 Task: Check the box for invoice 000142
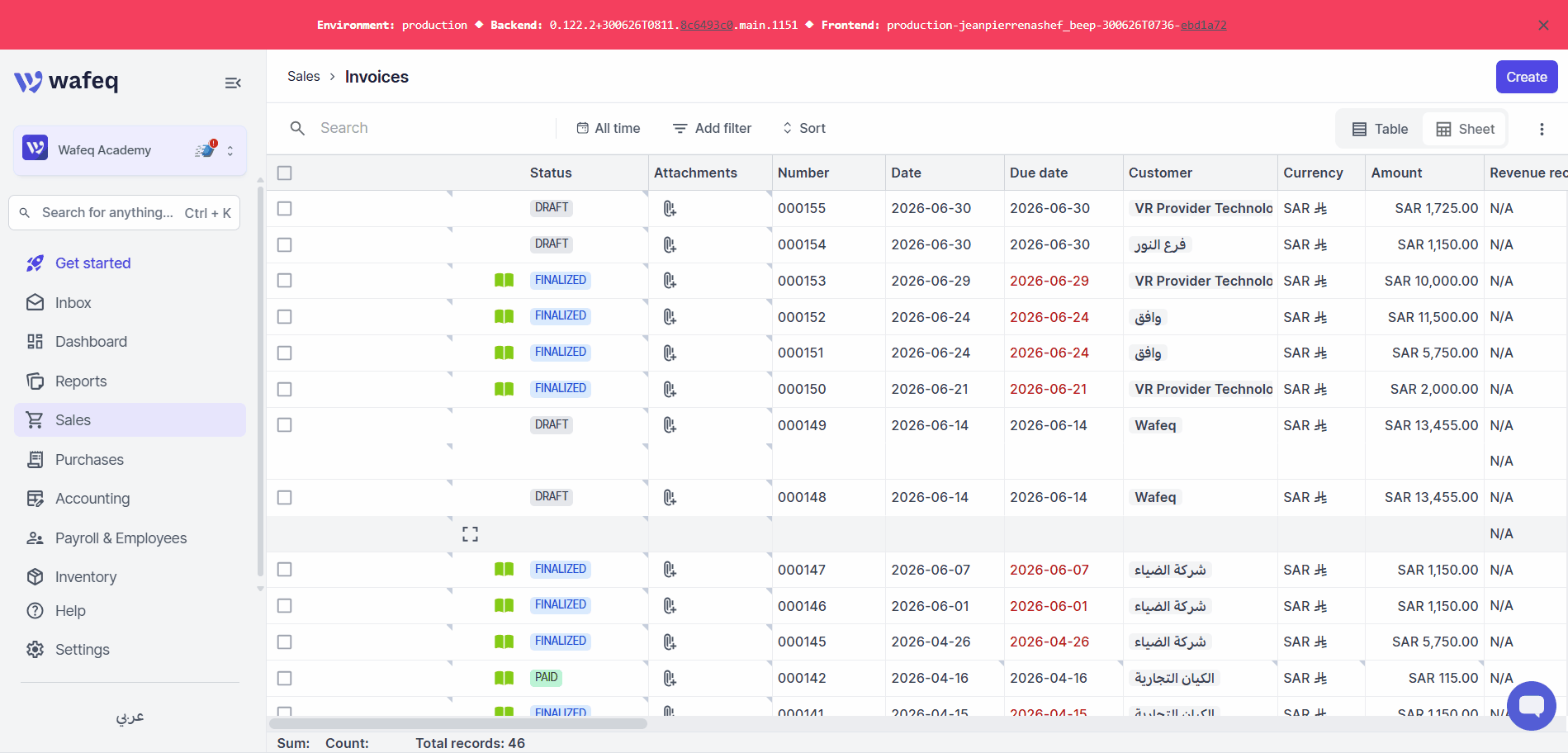point(285,678)
